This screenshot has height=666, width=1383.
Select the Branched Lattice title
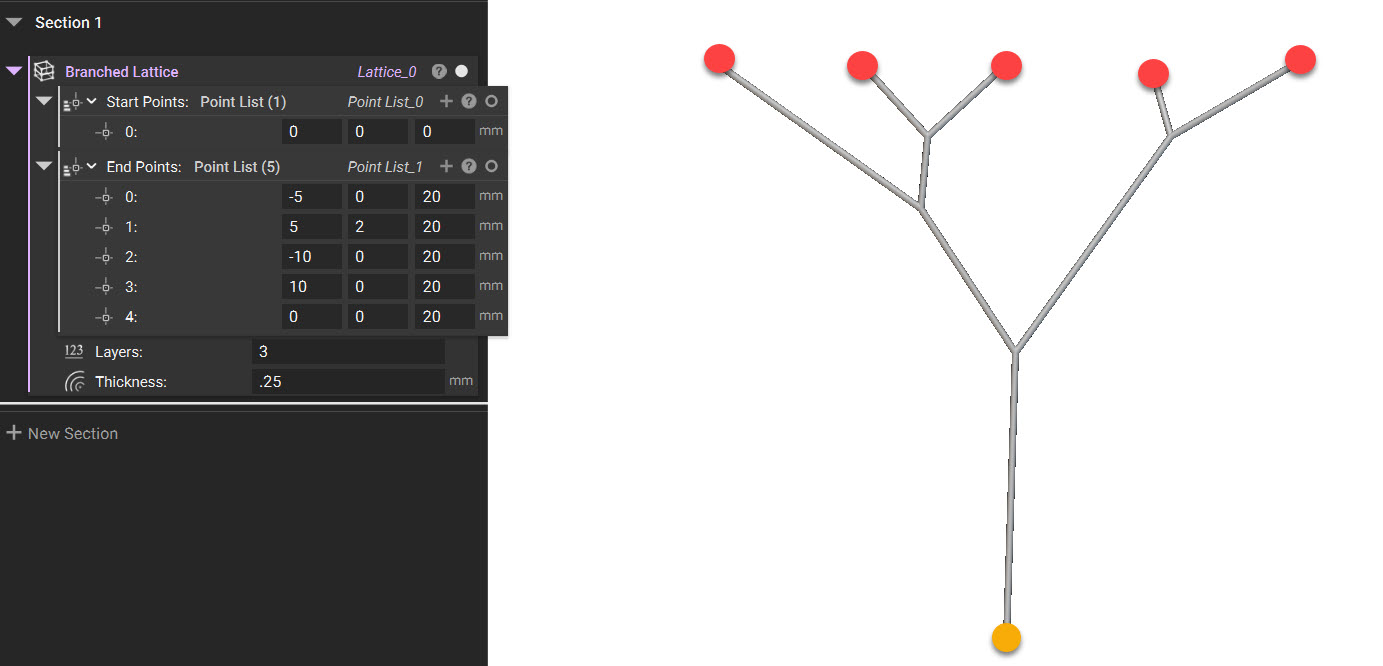pyautogui.click(x=122, y=72)
